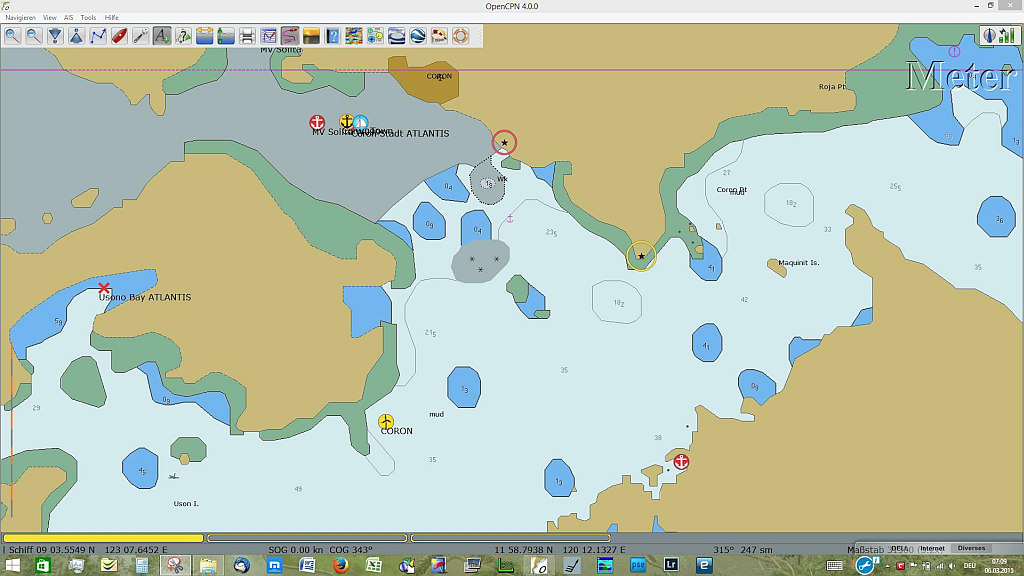This screenshot has width=1024, height=576.
Task: Select the create route tool
Action: (x=98, y=36)
